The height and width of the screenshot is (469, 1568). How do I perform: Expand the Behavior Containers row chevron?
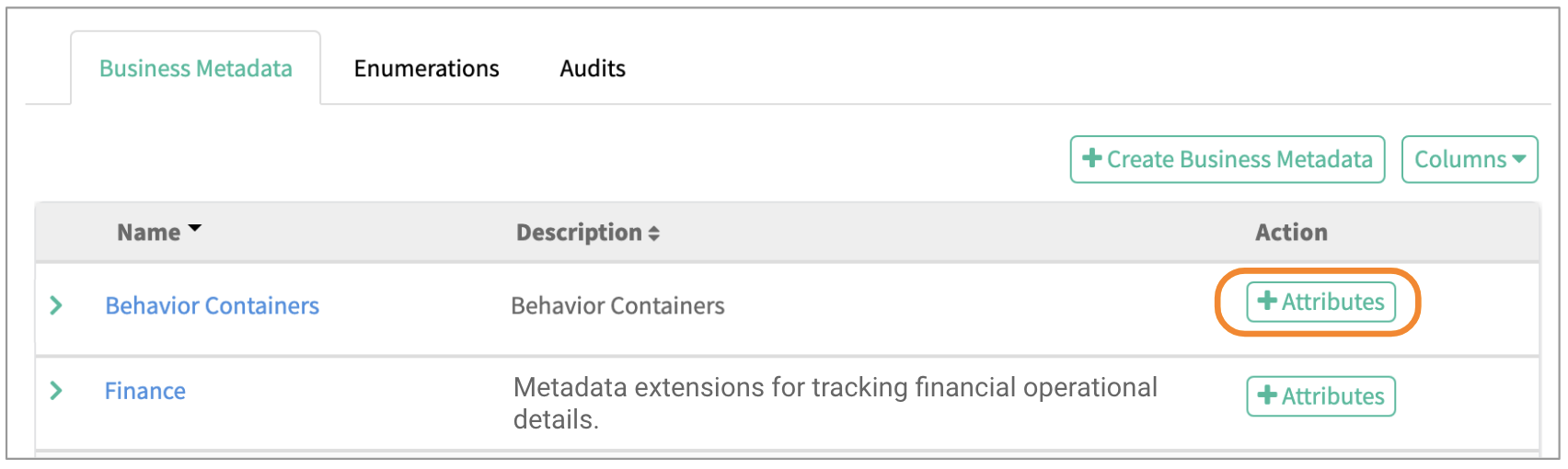tap(56, 305)
